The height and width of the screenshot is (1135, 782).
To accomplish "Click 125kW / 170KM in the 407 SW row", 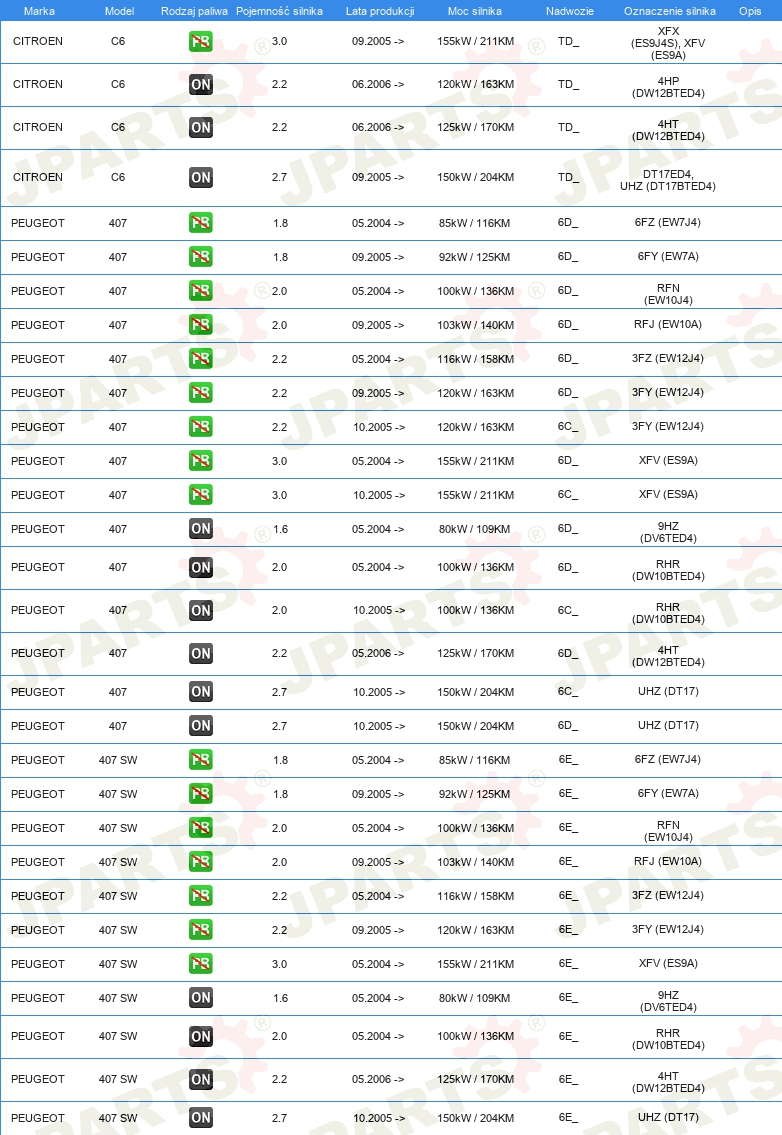I will tap(476, 1079).
